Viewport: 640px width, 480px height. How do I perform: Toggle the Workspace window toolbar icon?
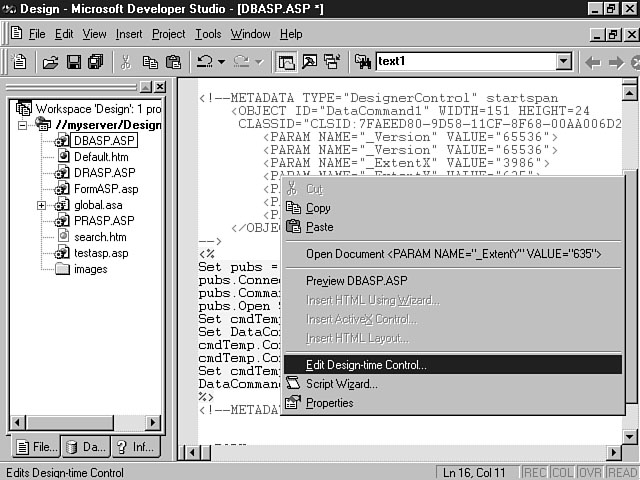click(286, 62)
